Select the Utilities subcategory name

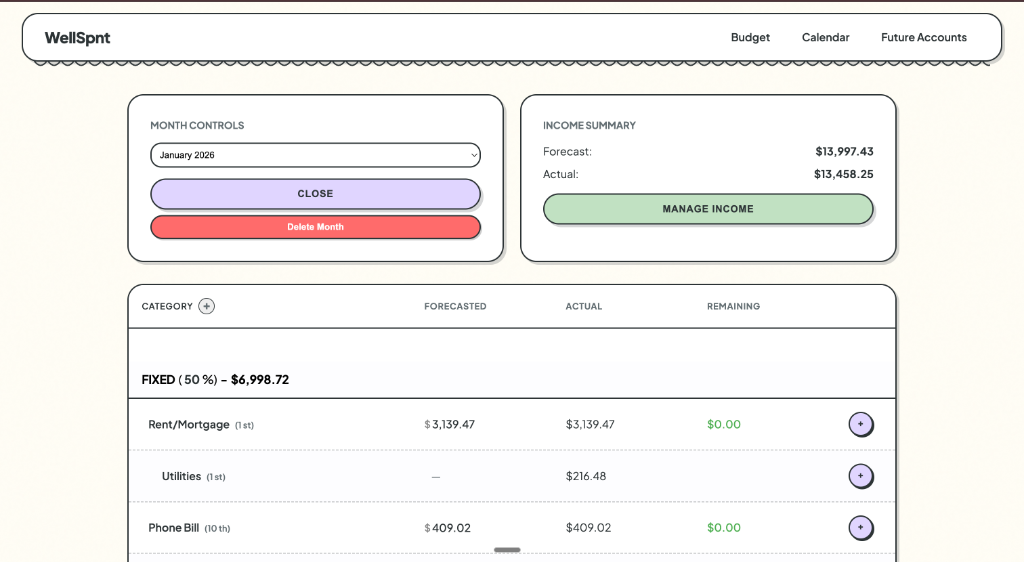click(x=181, y=476)
